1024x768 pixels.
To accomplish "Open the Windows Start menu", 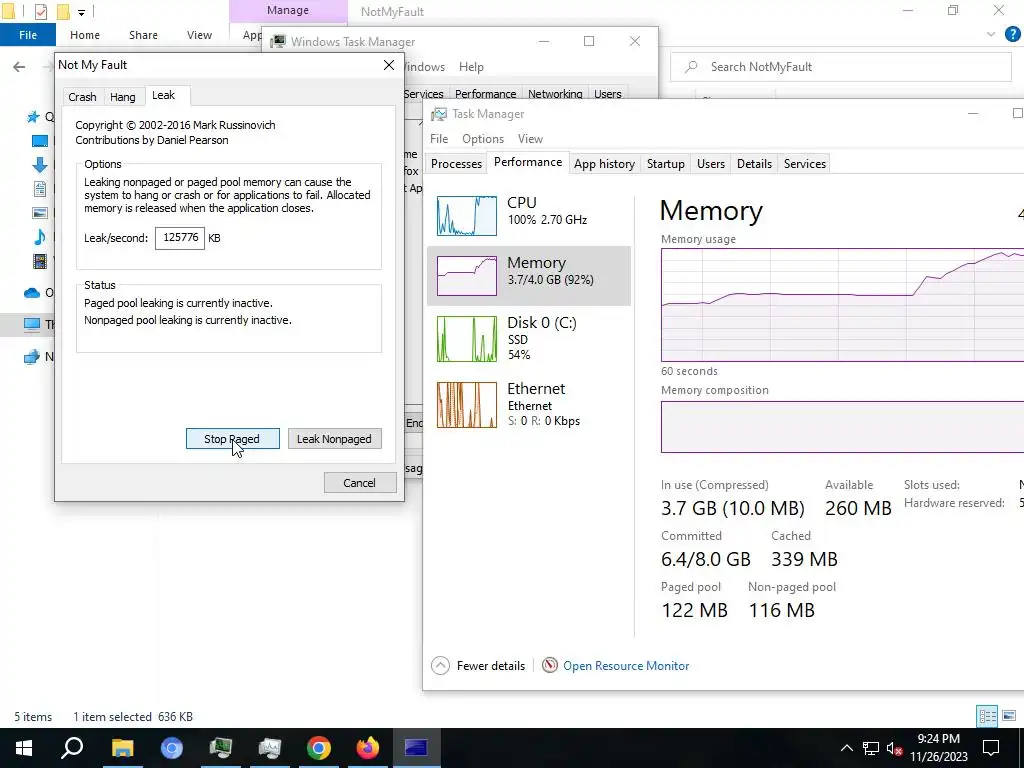I will click(24, 748).
